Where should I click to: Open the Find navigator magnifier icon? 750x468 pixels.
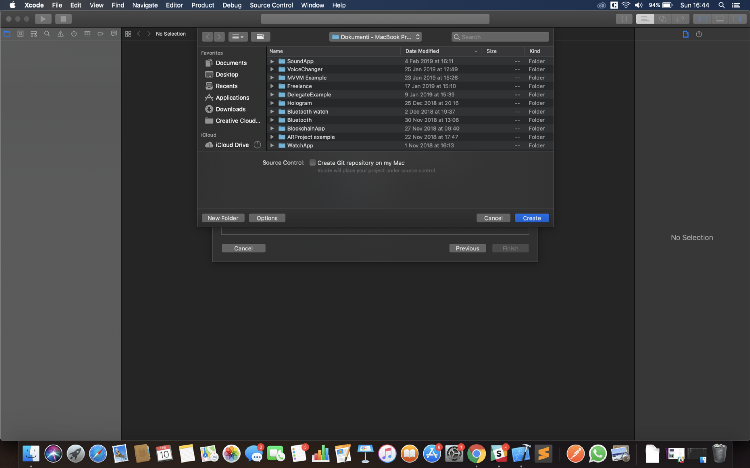(47, 34)
